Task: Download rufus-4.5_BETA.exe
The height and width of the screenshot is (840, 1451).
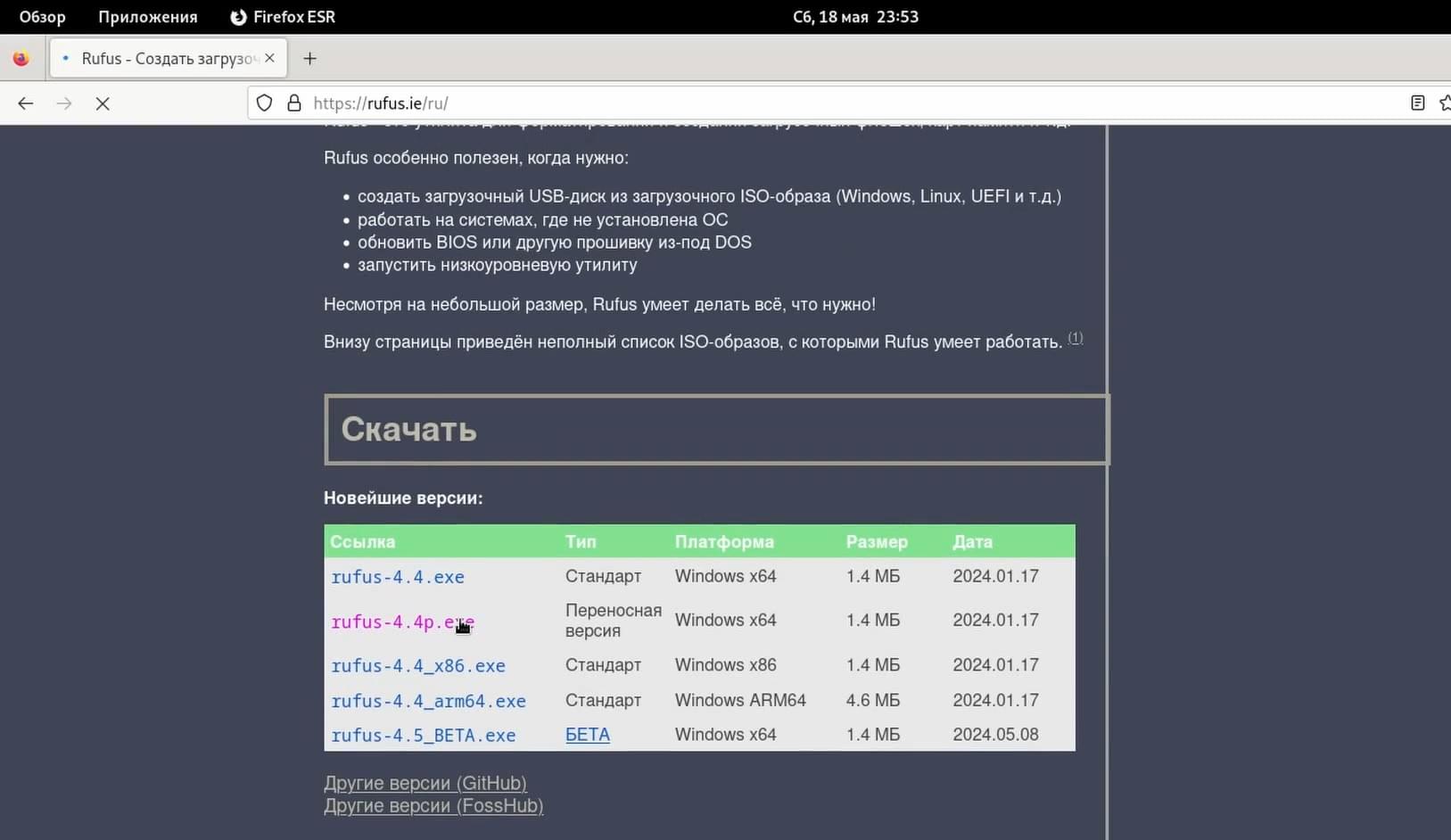Action: click(x=424, y=736)
